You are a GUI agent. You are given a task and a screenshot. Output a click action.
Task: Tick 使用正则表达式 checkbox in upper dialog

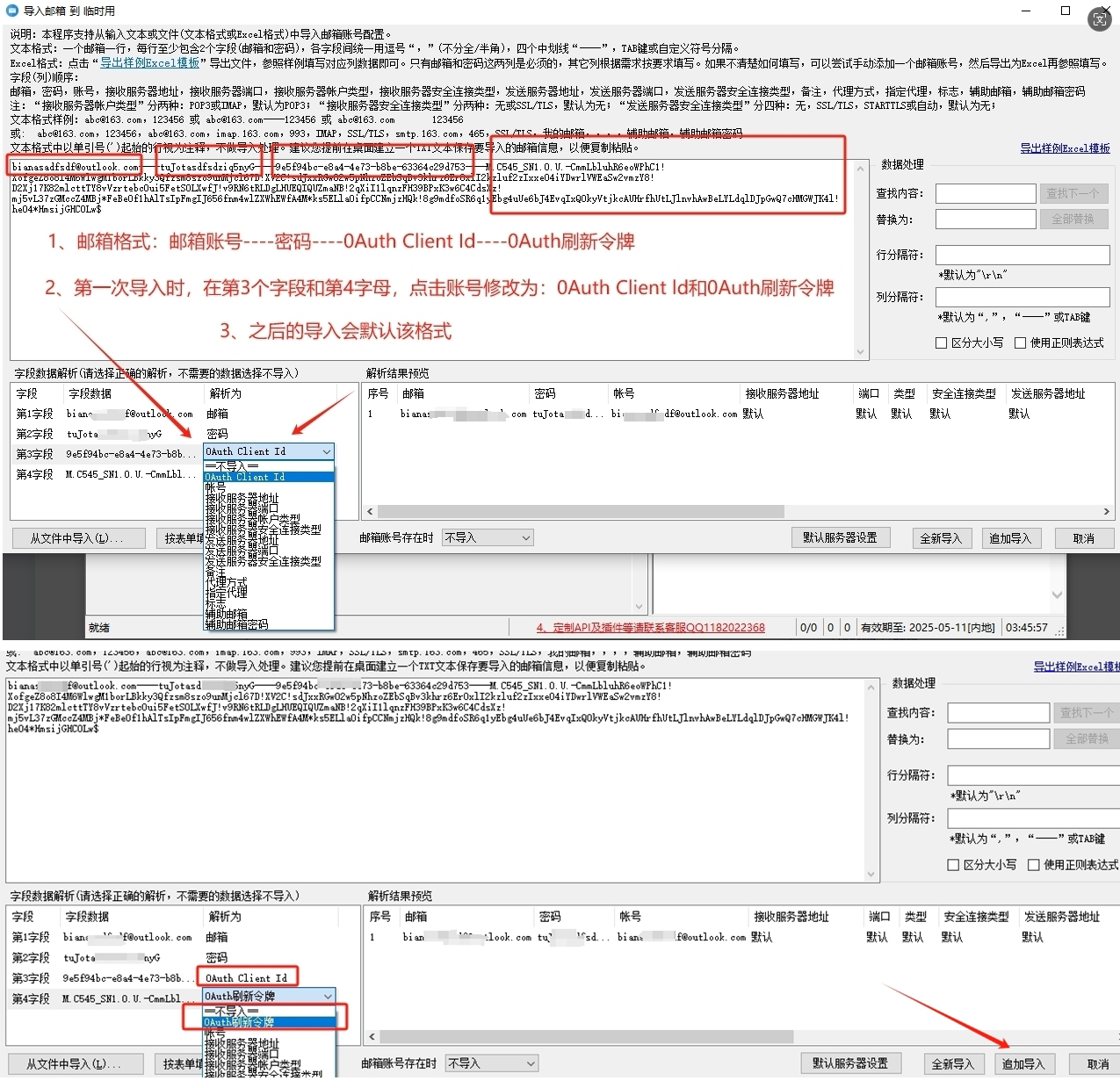[1020, 343]
